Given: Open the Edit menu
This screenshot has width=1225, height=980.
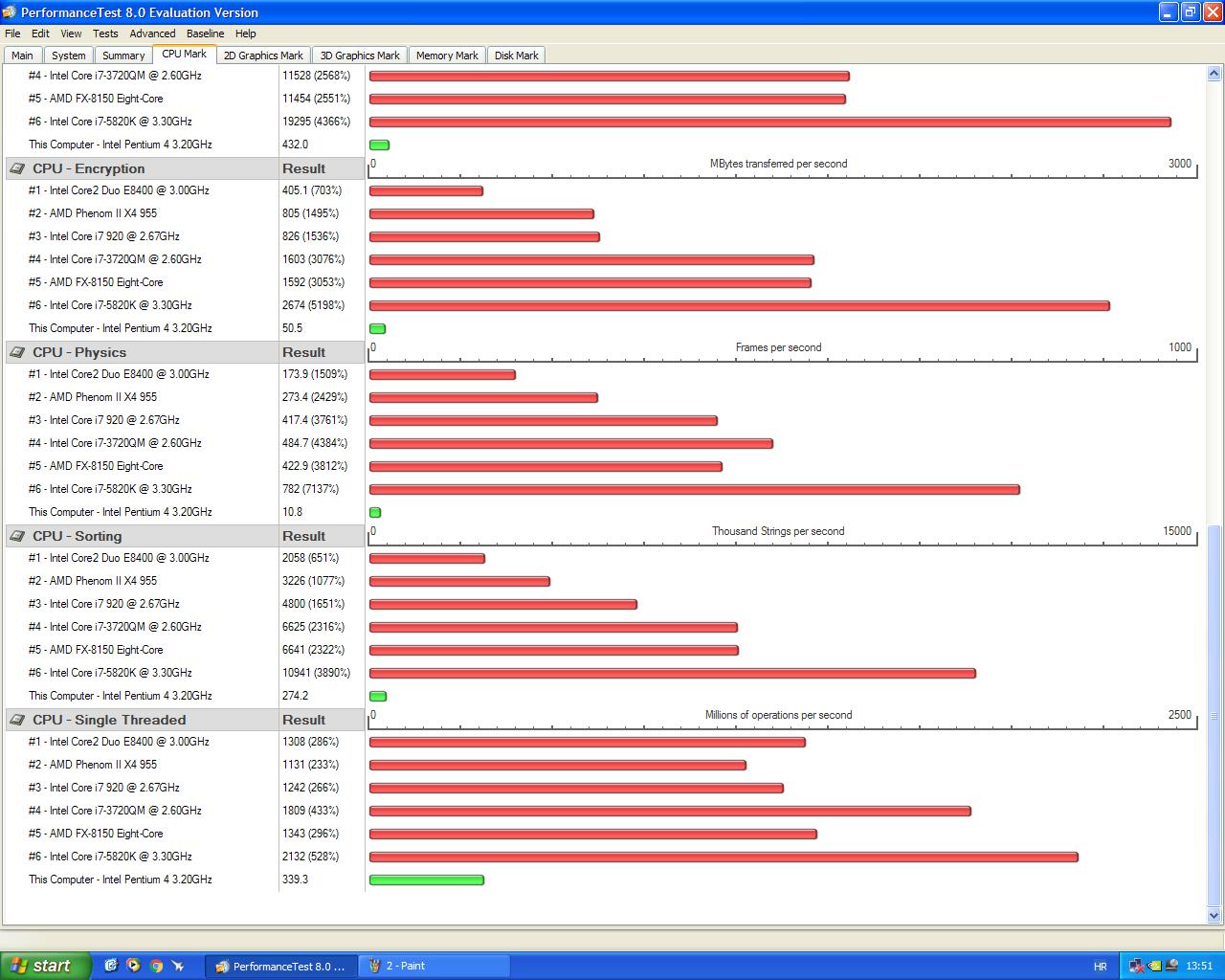Looking at the screenshot, I should point(40,33).
